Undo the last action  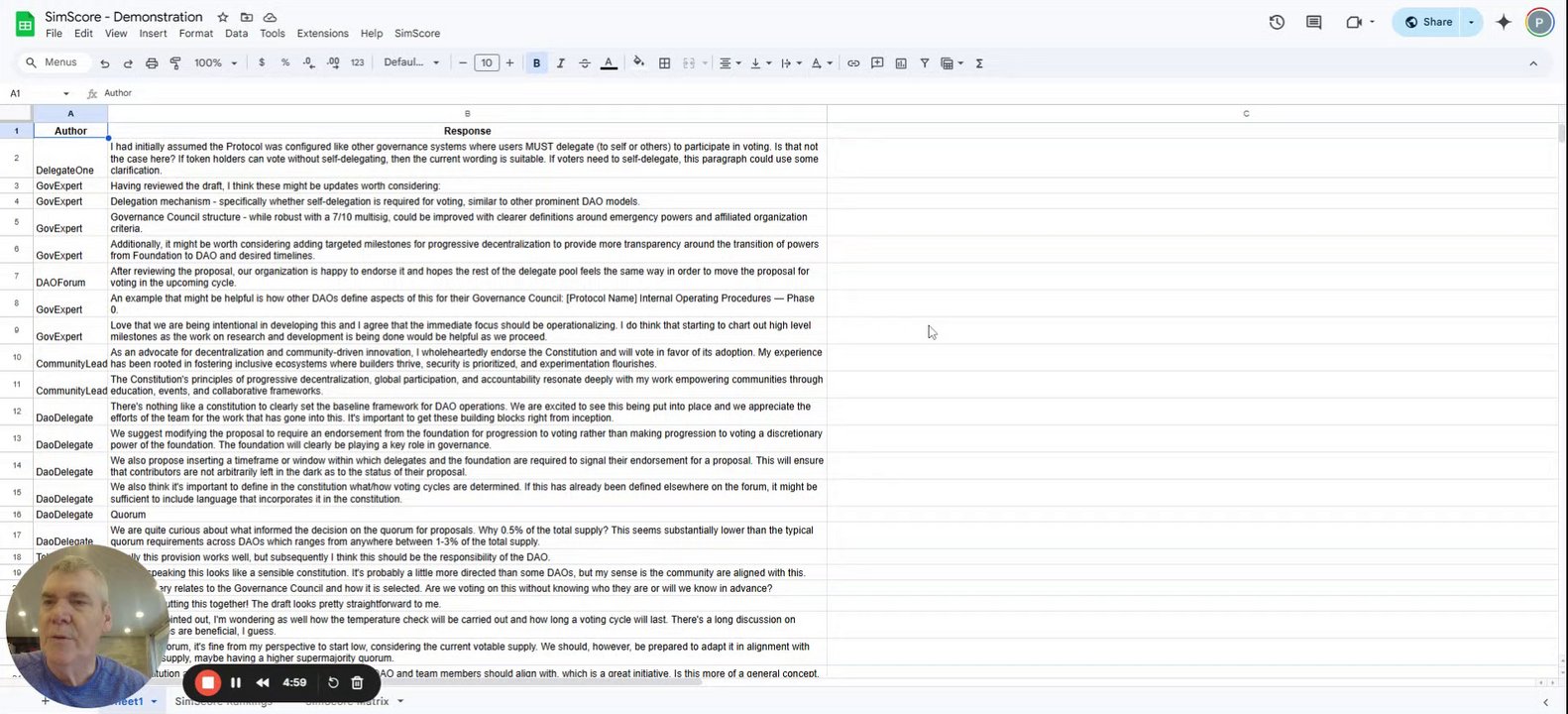[x=104, y=63]
